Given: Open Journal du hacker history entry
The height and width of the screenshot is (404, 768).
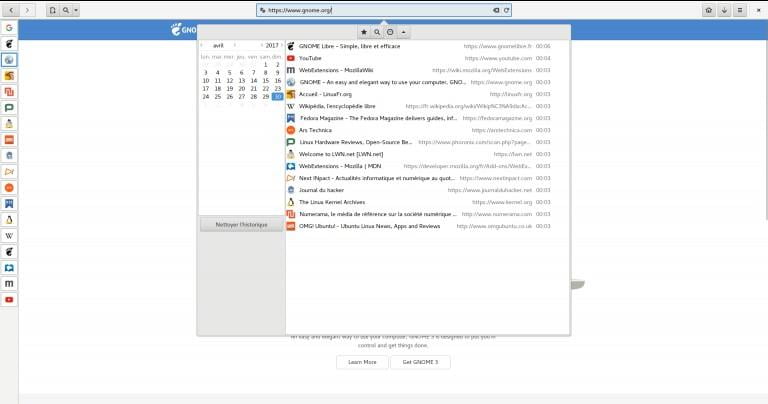Looking at the screenshot, I should 427,190.
